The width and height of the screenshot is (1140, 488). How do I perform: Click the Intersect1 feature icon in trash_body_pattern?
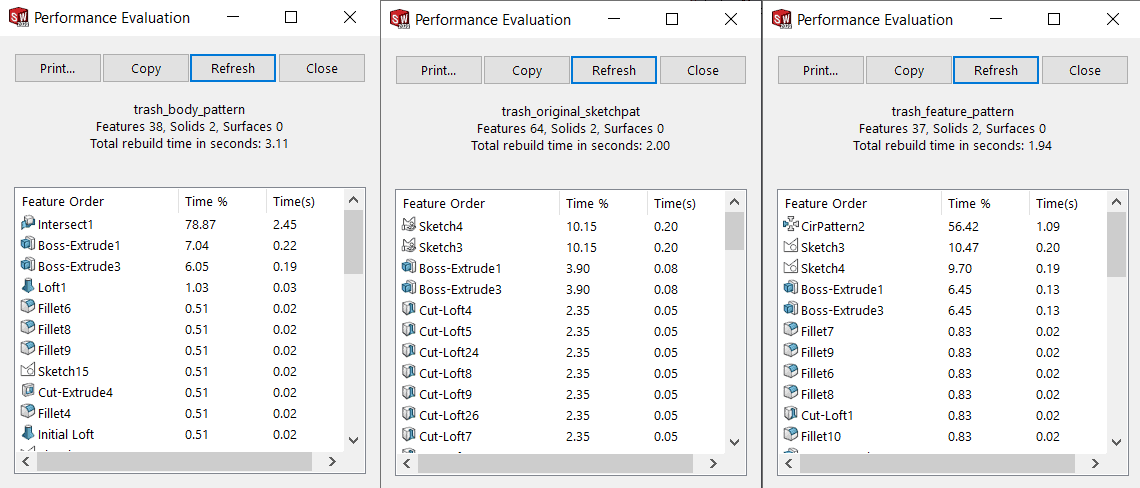click(x=28, y=224)
